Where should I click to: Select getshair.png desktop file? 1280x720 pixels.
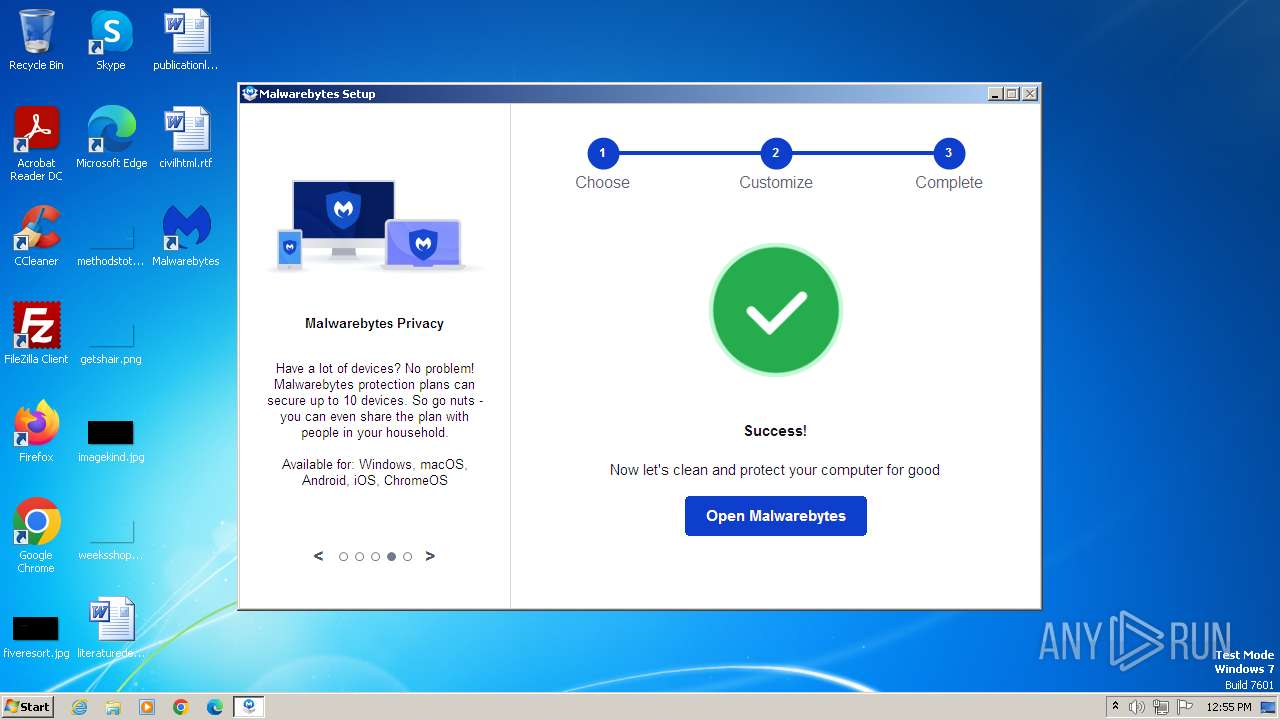(111, 343)
